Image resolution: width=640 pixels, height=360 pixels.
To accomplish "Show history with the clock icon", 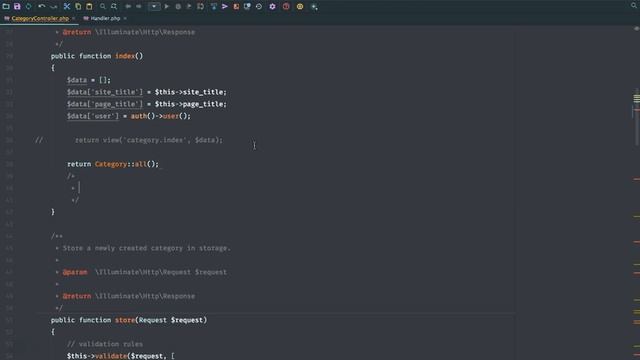I will [259, 7].
